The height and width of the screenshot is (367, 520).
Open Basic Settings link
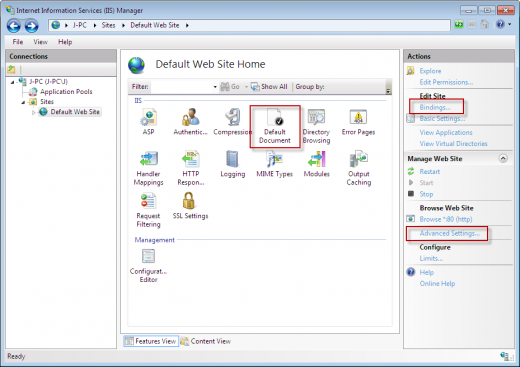(442, 118)
